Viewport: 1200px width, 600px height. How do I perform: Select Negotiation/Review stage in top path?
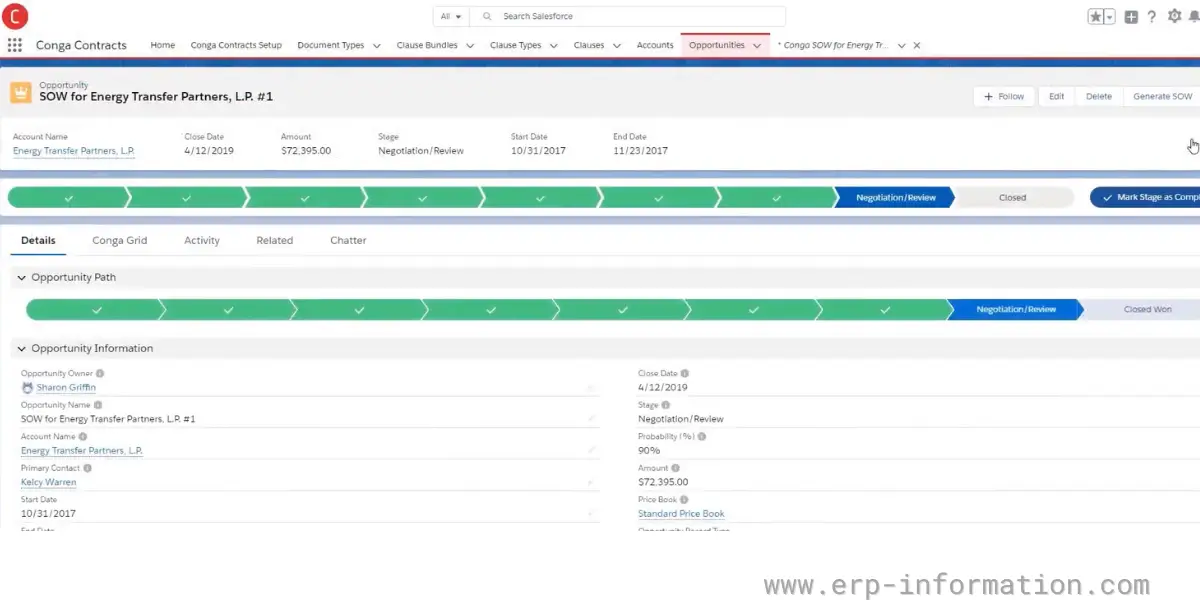tap(896, 198)
